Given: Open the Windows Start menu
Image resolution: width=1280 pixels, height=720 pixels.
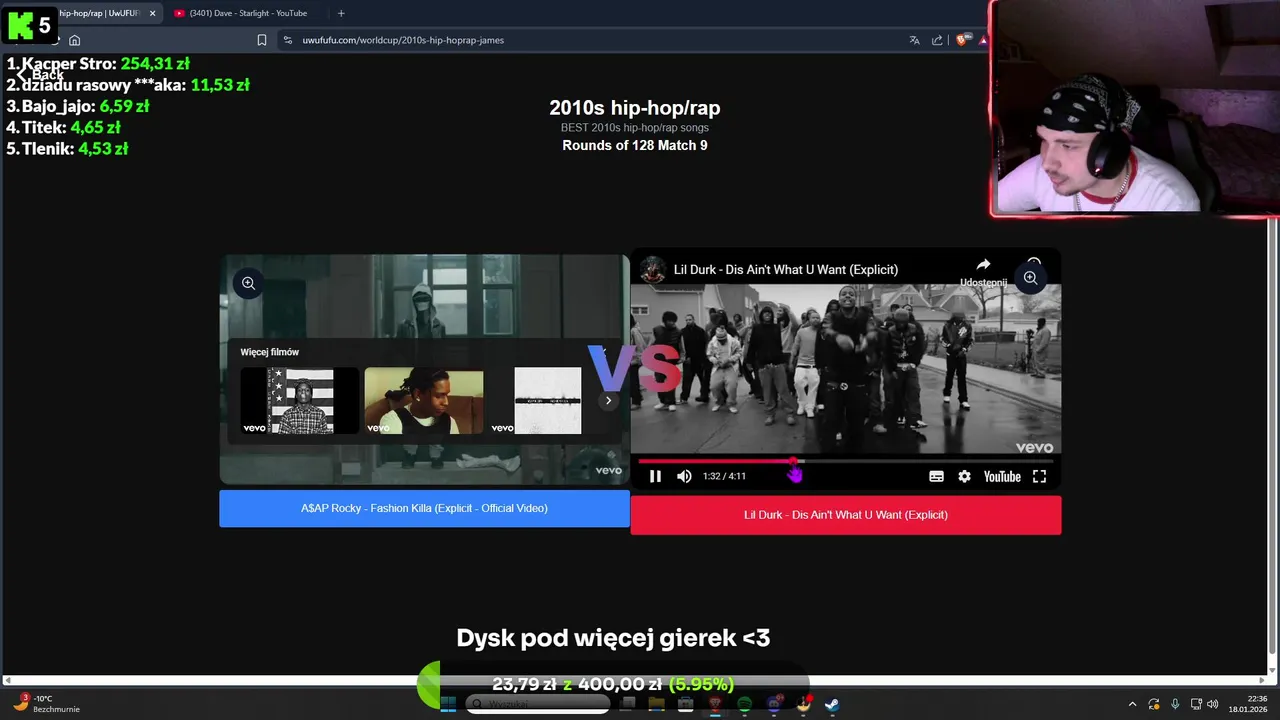Looking at the screenshot, I should [x=448, y=704].
